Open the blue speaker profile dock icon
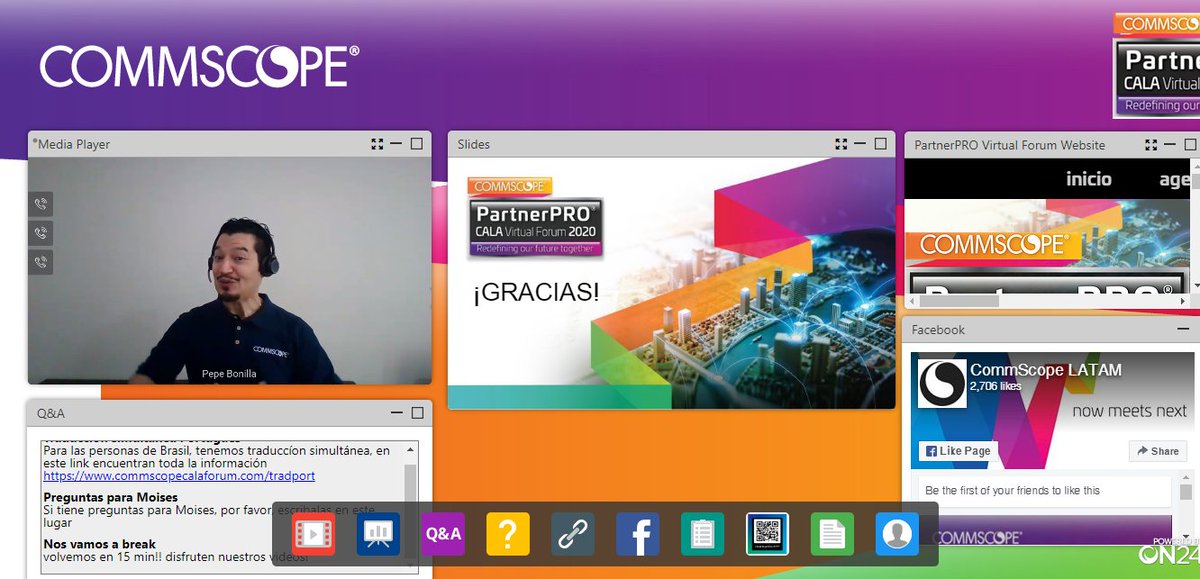1200x579 pixels. (897, 534)
